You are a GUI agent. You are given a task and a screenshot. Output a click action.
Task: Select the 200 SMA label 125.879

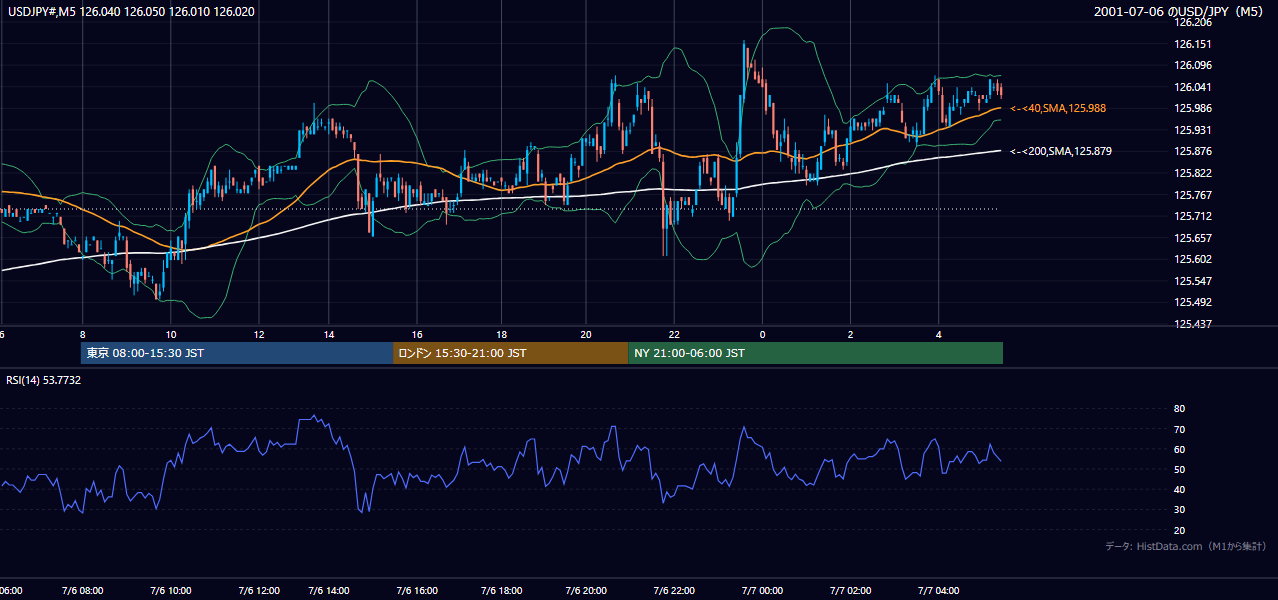1060,151
